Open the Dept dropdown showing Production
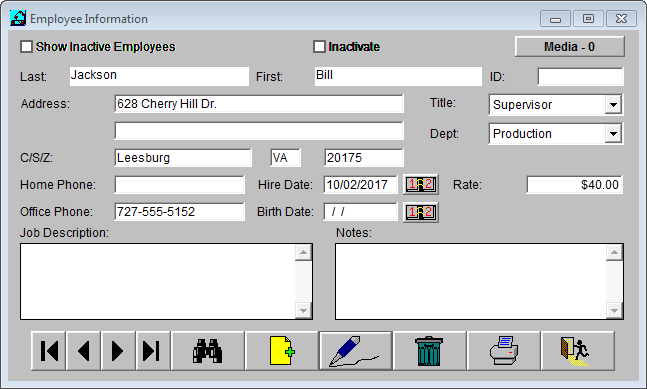Viewport: 647px width, 389px height. (x=614, y=134)
